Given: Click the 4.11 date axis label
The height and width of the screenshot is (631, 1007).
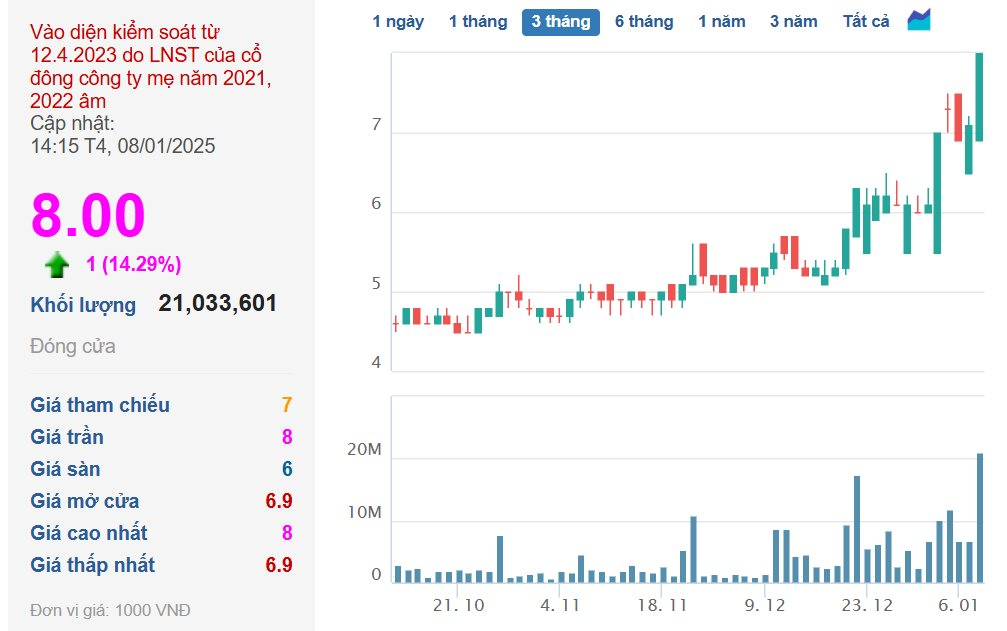Looking at the screenshot, I should tap(560, 605).
